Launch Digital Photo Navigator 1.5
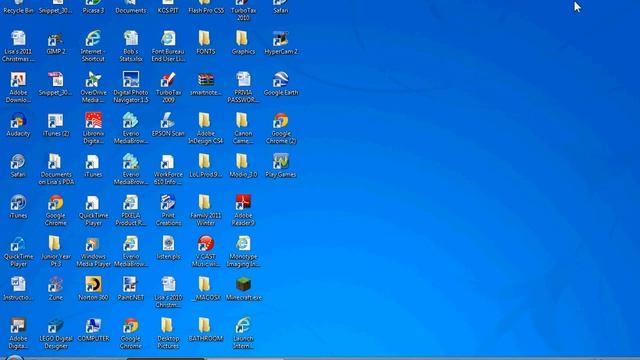640x360 pixels. click(x=131, y=87)
